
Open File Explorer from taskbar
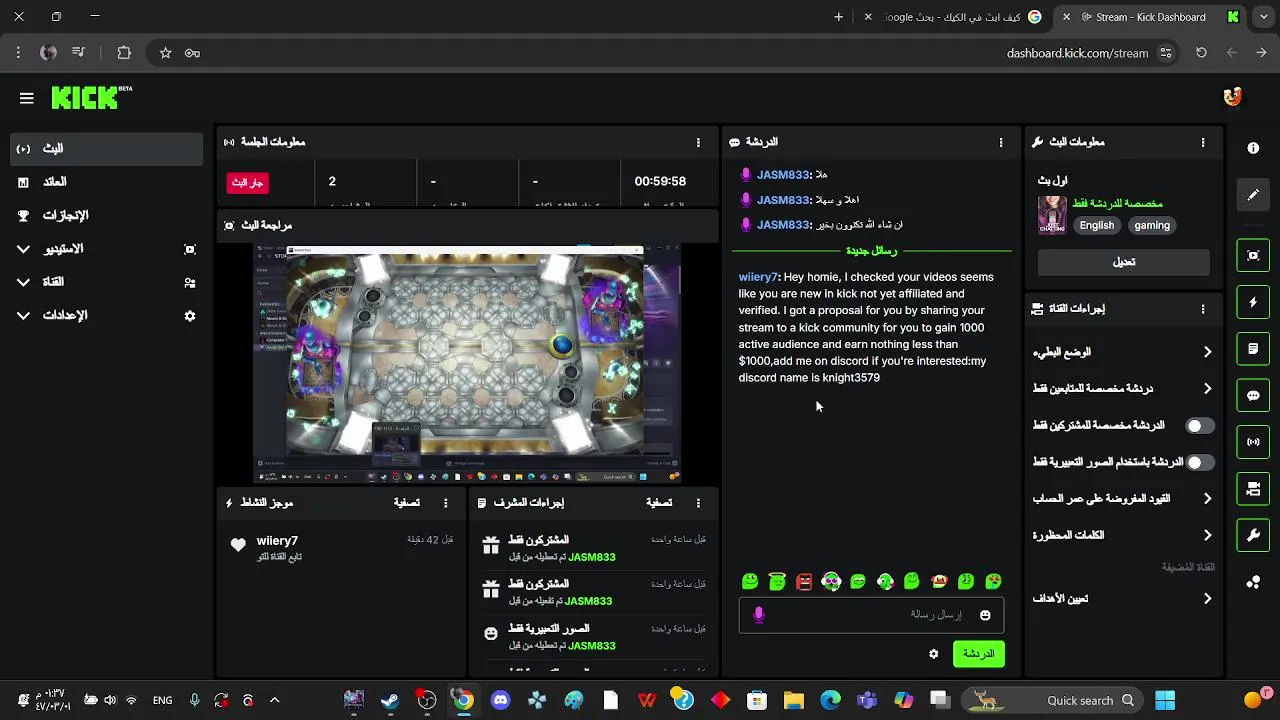point(794,700)
